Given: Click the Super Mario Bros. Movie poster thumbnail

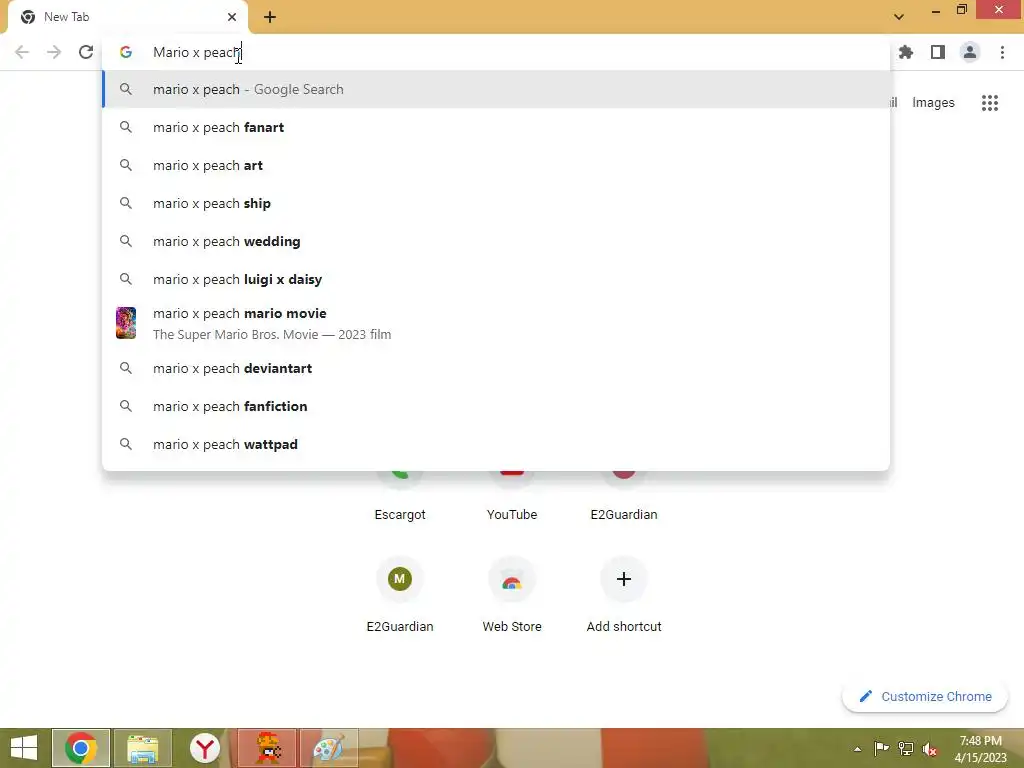Looking at the screenshot, I should pos(126,323).
